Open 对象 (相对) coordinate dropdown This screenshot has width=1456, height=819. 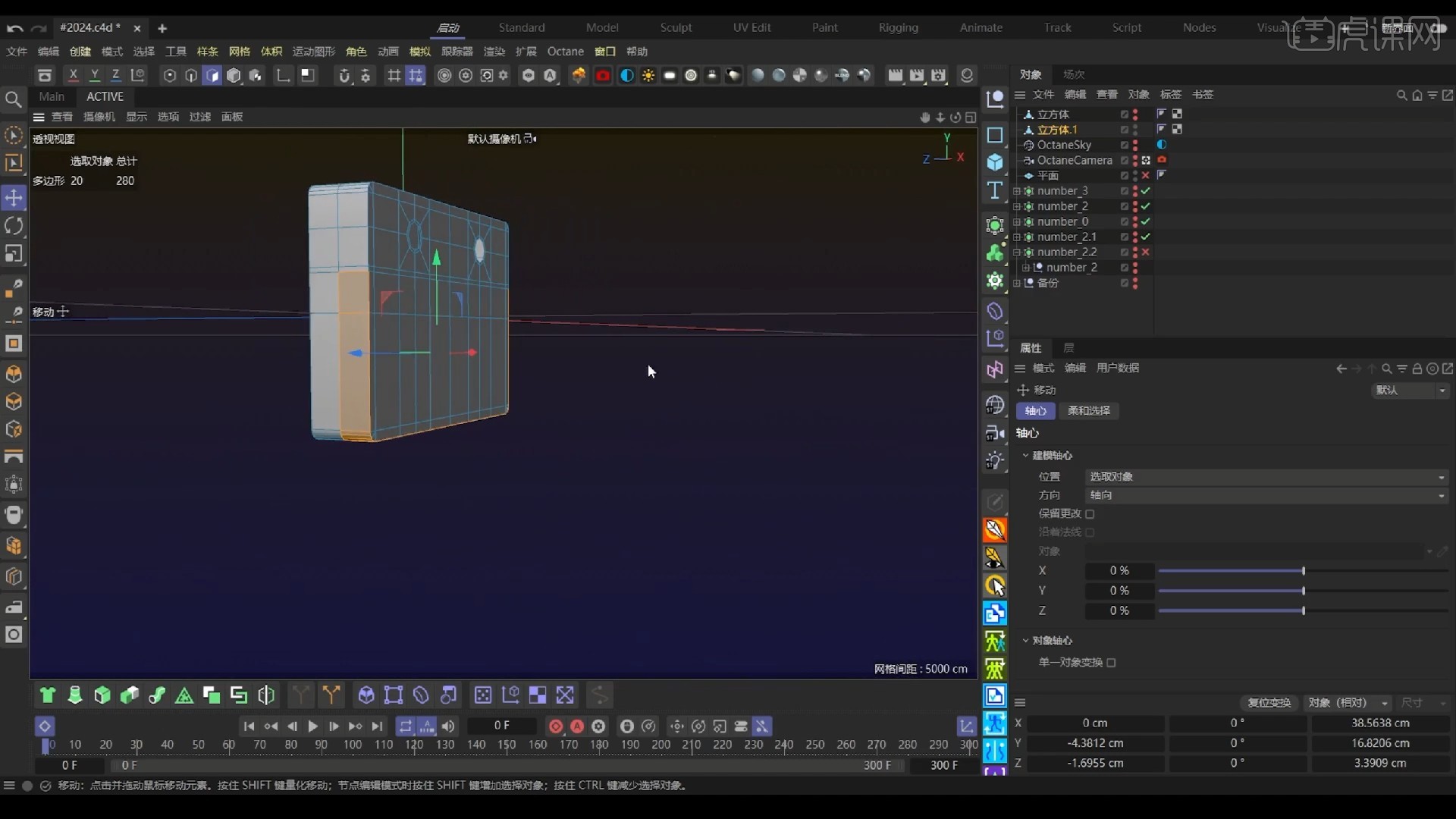tap(1348, 703)
